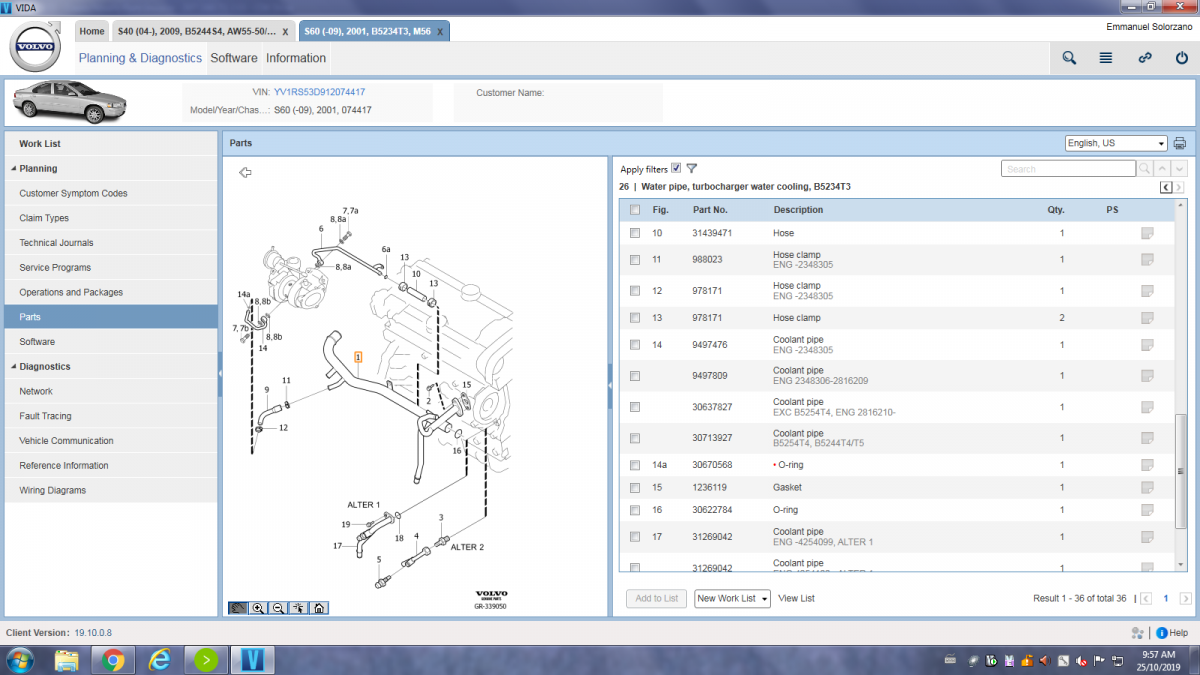This screenshot has width=1200, height=675.
Task: Uncheck the Apply filters checkbox
Action: coord(674,167)
